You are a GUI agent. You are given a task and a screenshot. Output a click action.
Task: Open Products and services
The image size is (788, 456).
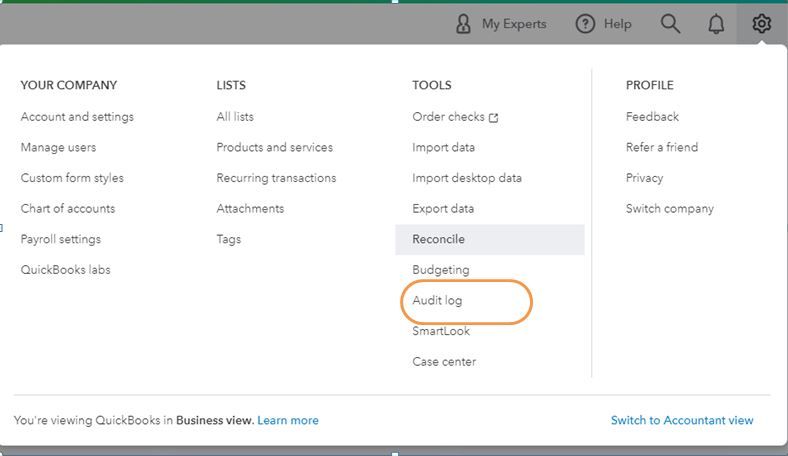pos(274,147)
